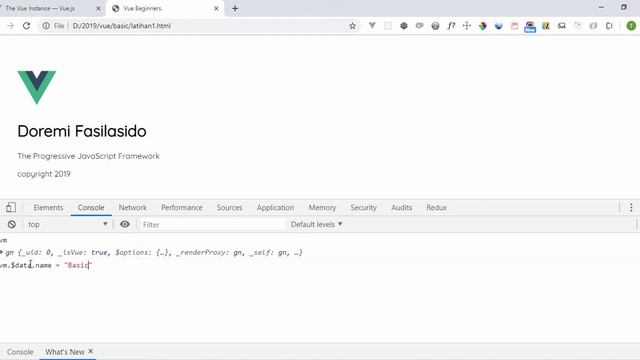Switch to the Memory tab
This screenshot has width=640, height=360.
[322, 207]
